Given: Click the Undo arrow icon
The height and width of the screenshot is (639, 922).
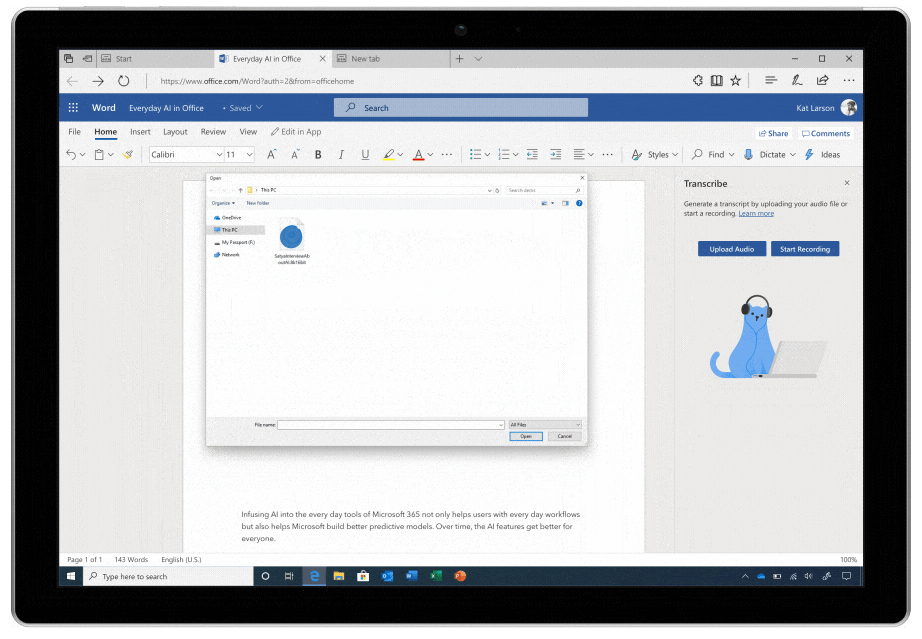Looking at the screenshot, I should [71, 155].
